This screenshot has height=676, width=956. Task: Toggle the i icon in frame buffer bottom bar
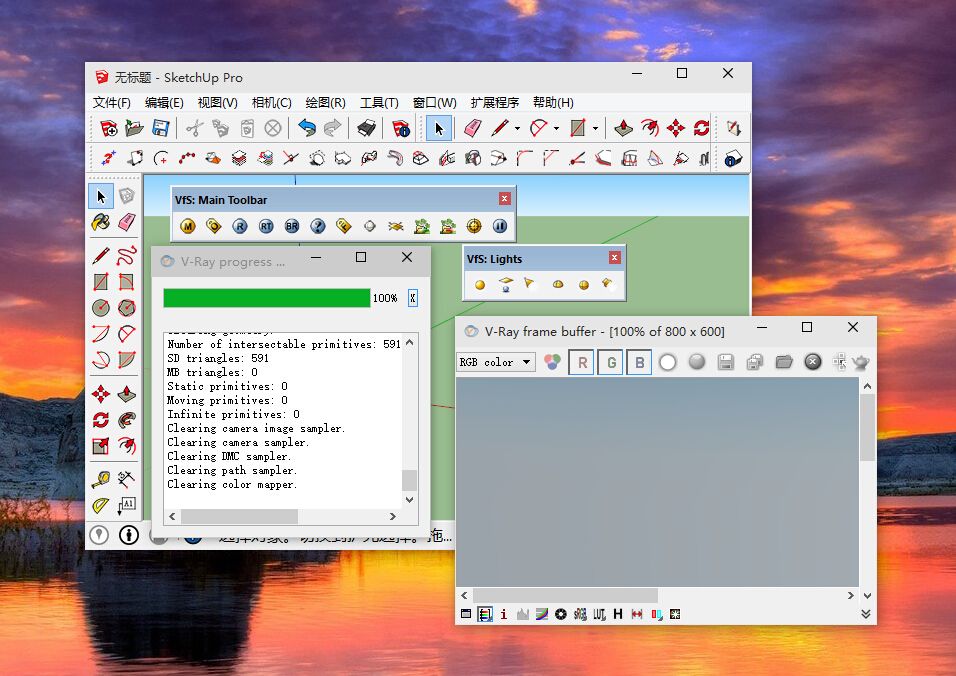coord(504,614)
